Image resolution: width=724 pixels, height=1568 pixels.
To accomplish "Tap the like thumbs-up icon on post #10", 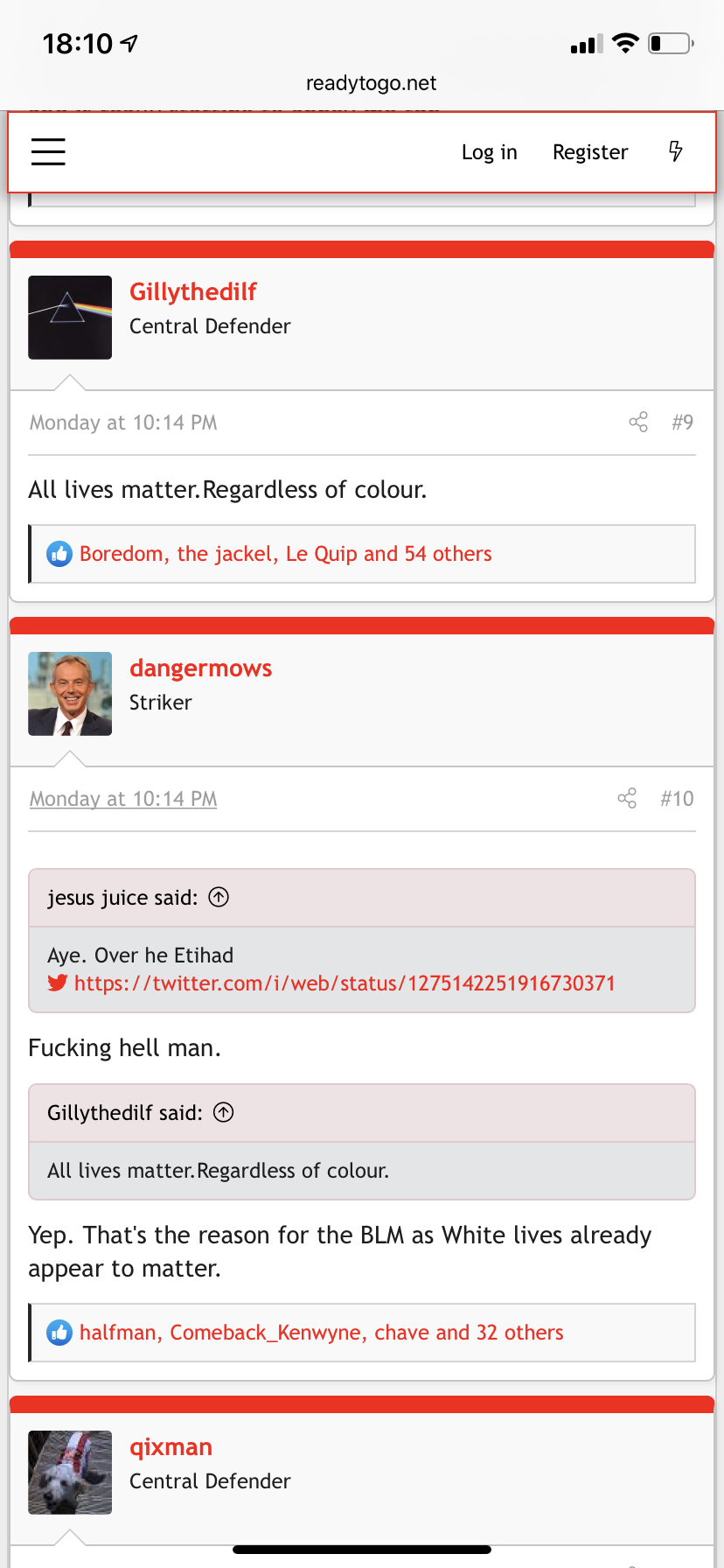I will pyautogui.click(x=59, y=1333).
